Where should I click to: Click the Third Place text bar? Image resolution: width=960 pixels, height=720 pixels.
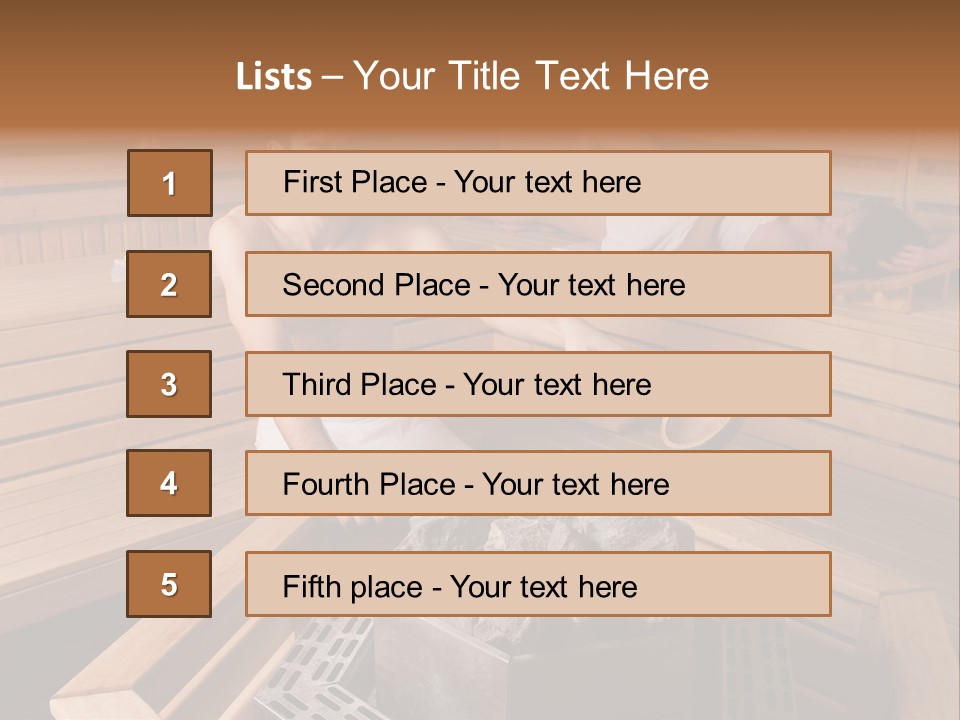pos(538,384)
